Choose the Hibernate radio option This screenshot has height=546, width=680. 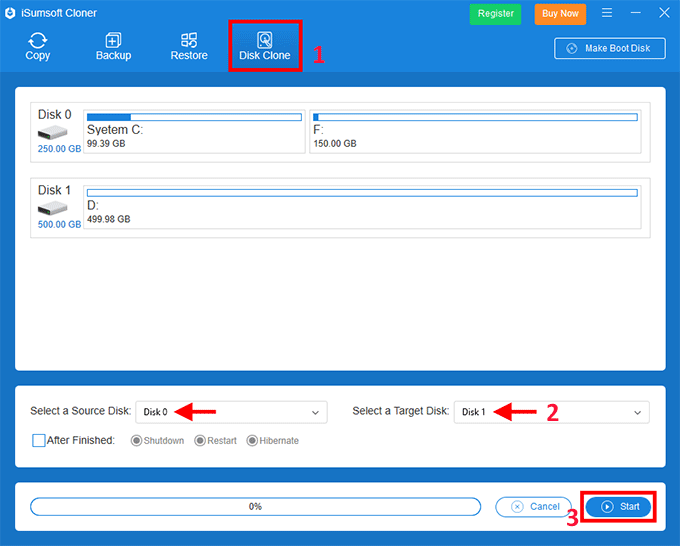pyautogui.click(x=252, y=440)
